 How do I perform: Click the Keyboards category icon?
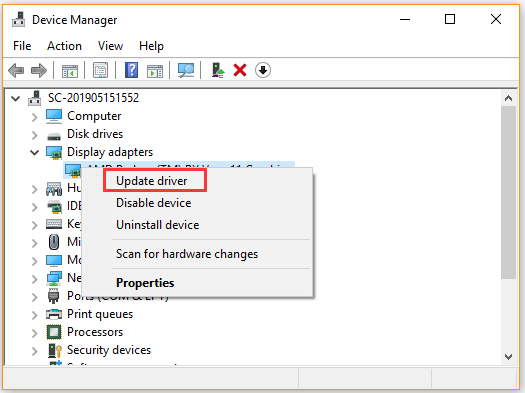54,224
